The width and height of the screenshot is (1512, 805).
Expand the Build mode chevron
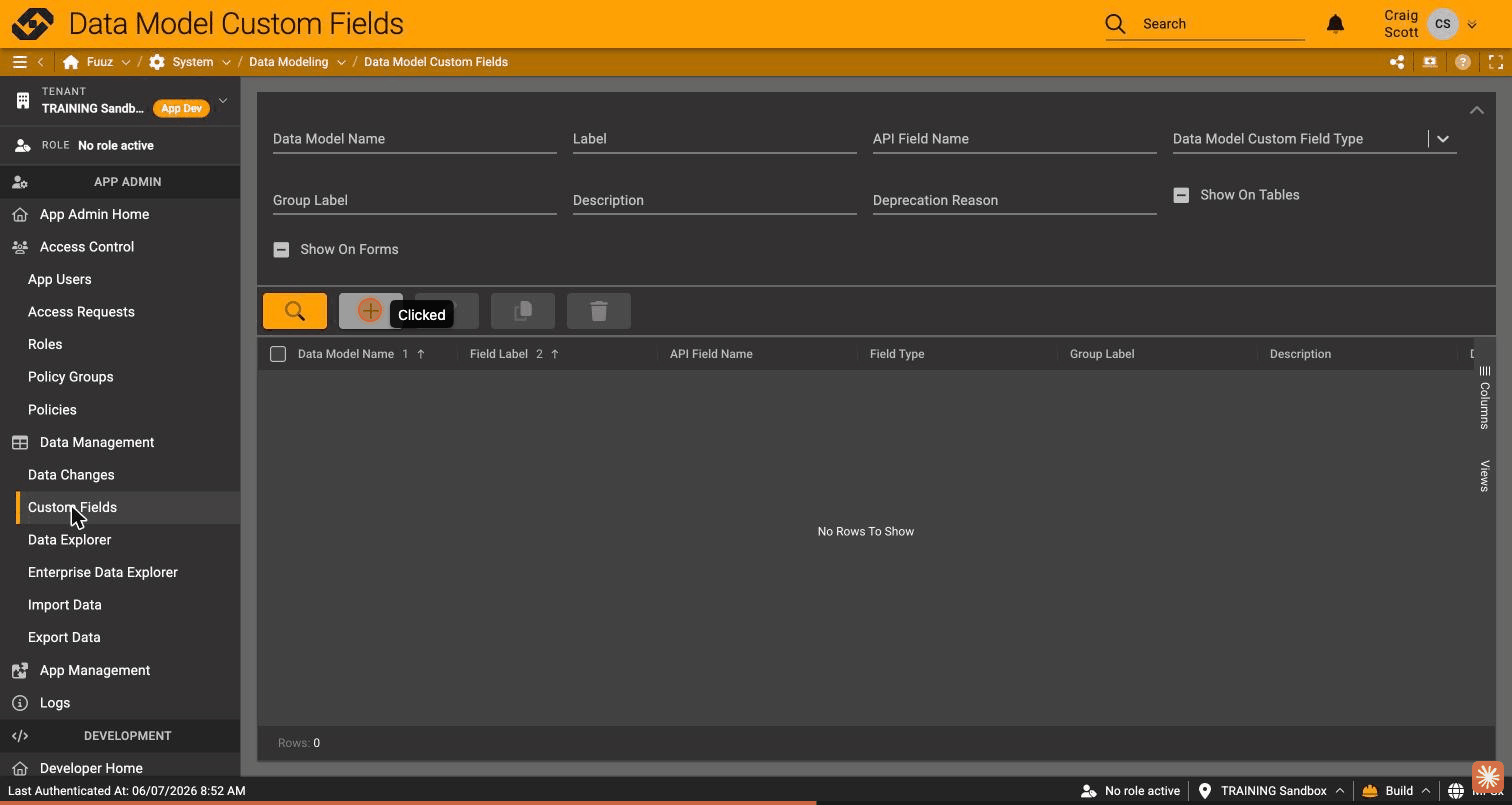pos(1426,791)
